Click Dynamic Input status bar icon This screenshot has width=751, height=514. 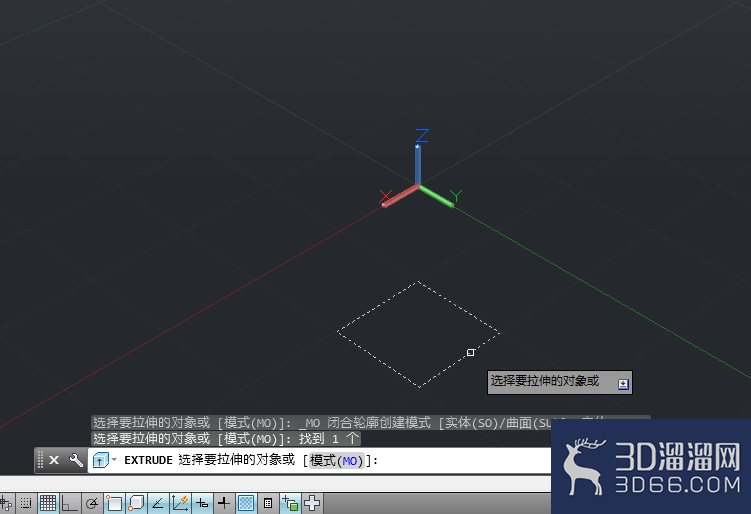pos(202,503)
